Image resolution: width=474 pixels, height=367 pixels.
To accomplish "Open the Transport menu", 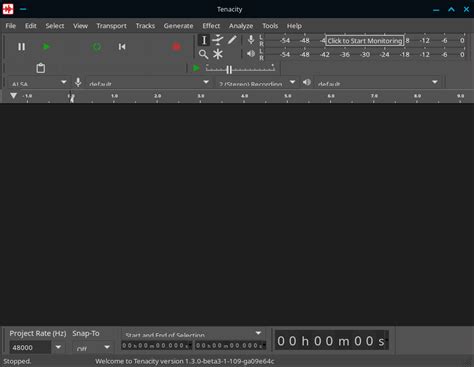I will pyautogui.click(x=111, y=26).
